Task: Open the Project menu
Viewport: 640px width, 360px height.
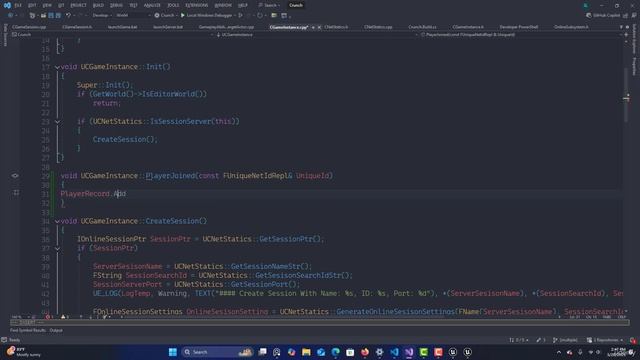Action: point(78,5)
